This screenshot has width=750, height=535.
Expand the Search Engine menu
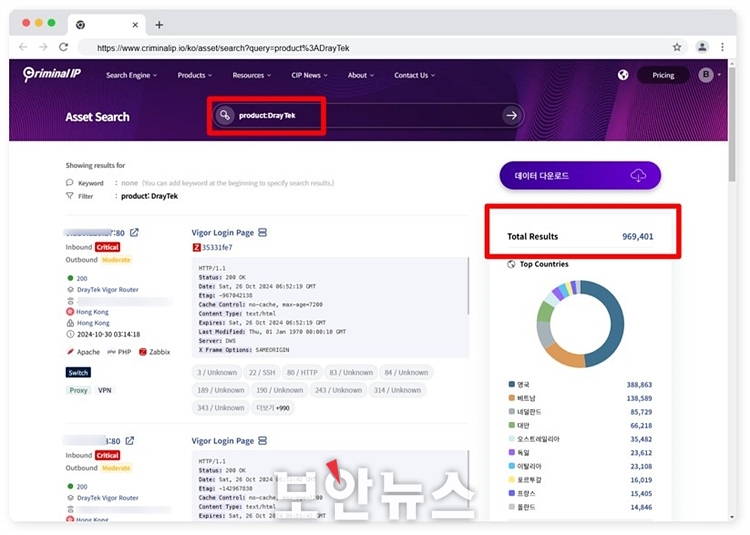tap(131, 75)
